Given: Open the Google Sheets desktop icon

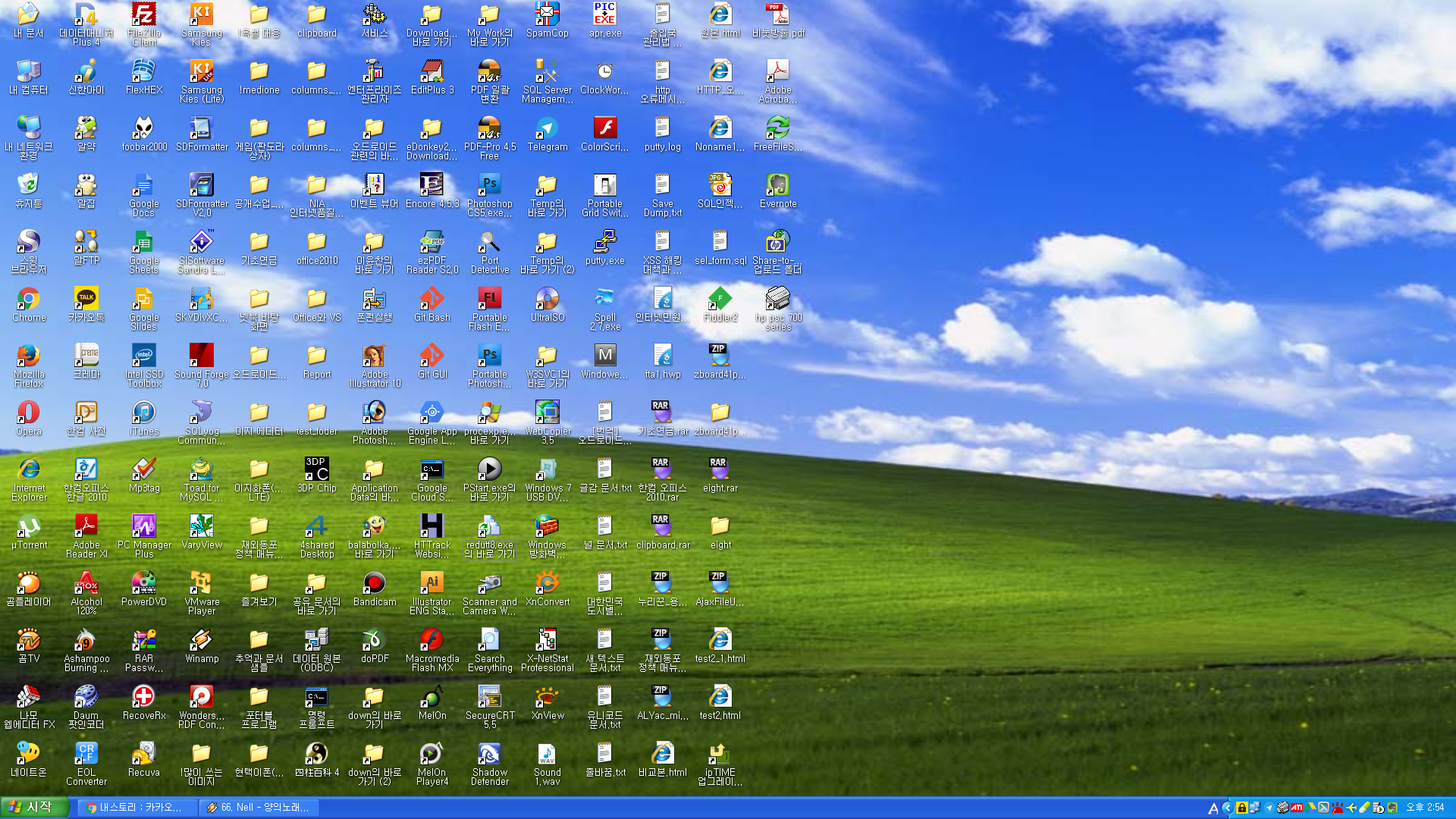Looking at the screenshot, I should (x=144, y=252).
